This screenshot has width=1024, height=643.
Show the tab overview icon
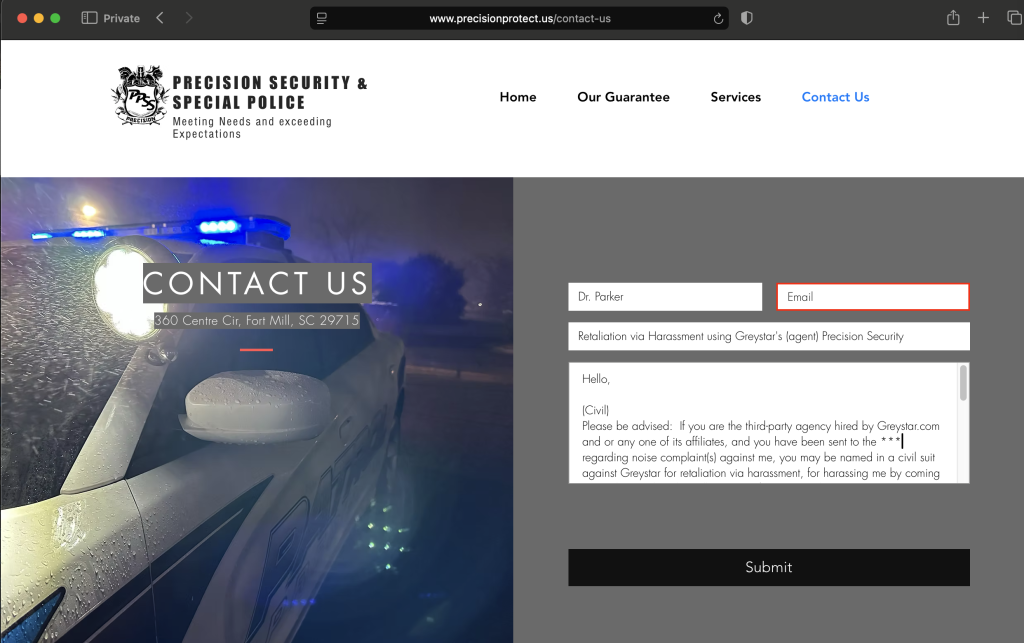click(x=1011, y=18)
